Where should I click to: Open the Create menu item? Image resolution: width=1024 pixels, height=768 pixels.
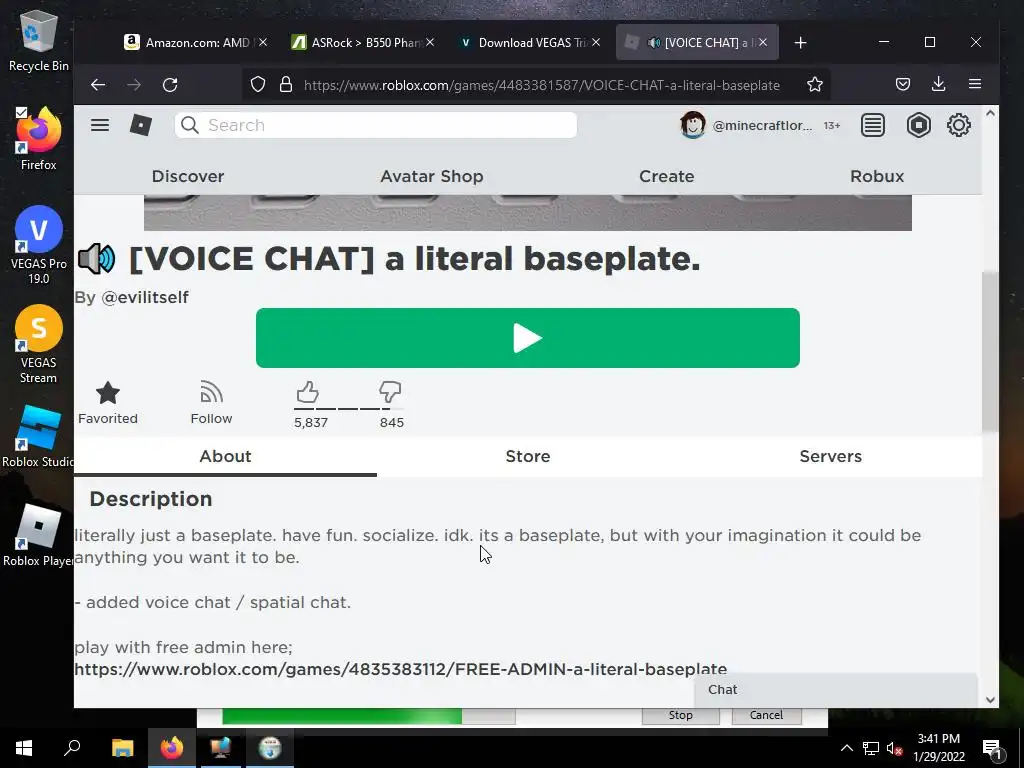tap(666, 176)
